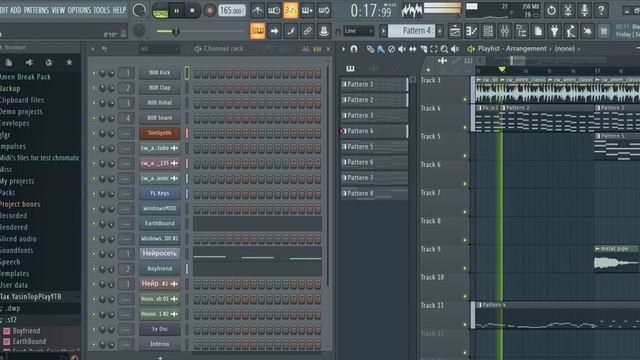Open the Piano roll view icon
Viewport: 640px width, 360px height.
(471, 31)
